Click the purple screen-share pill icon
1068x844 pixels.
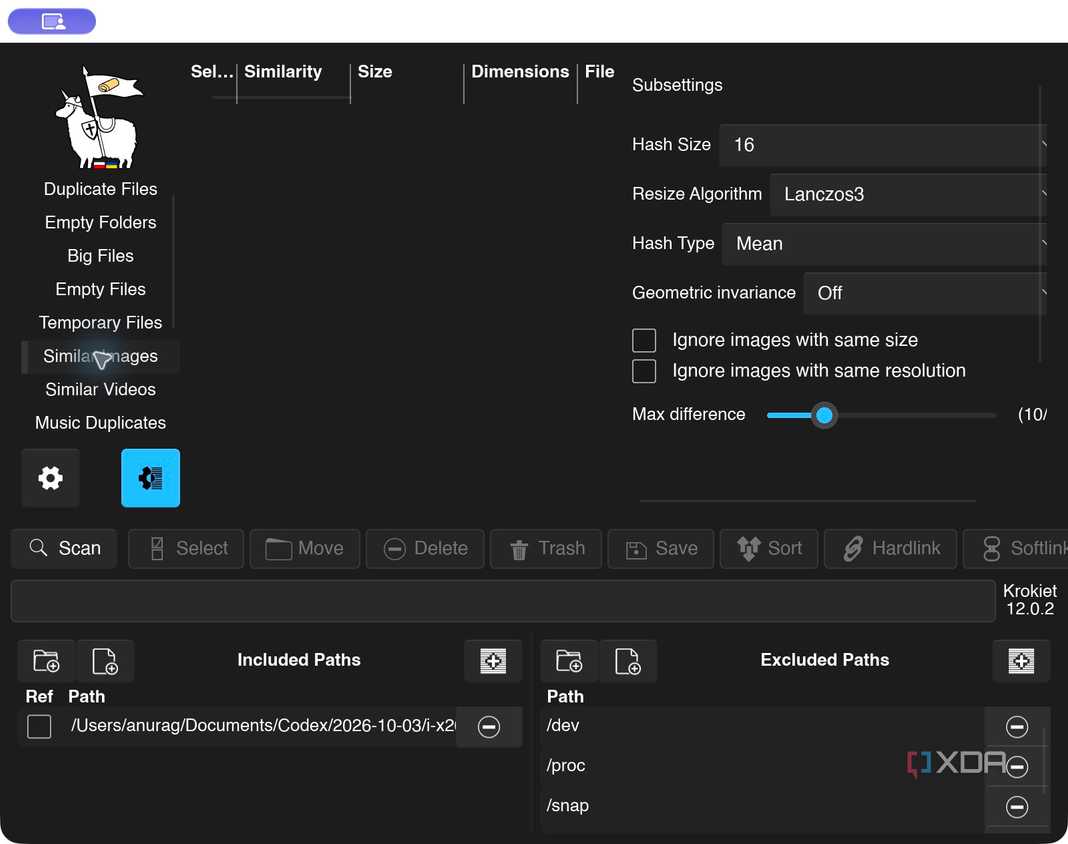click(52, 21)
